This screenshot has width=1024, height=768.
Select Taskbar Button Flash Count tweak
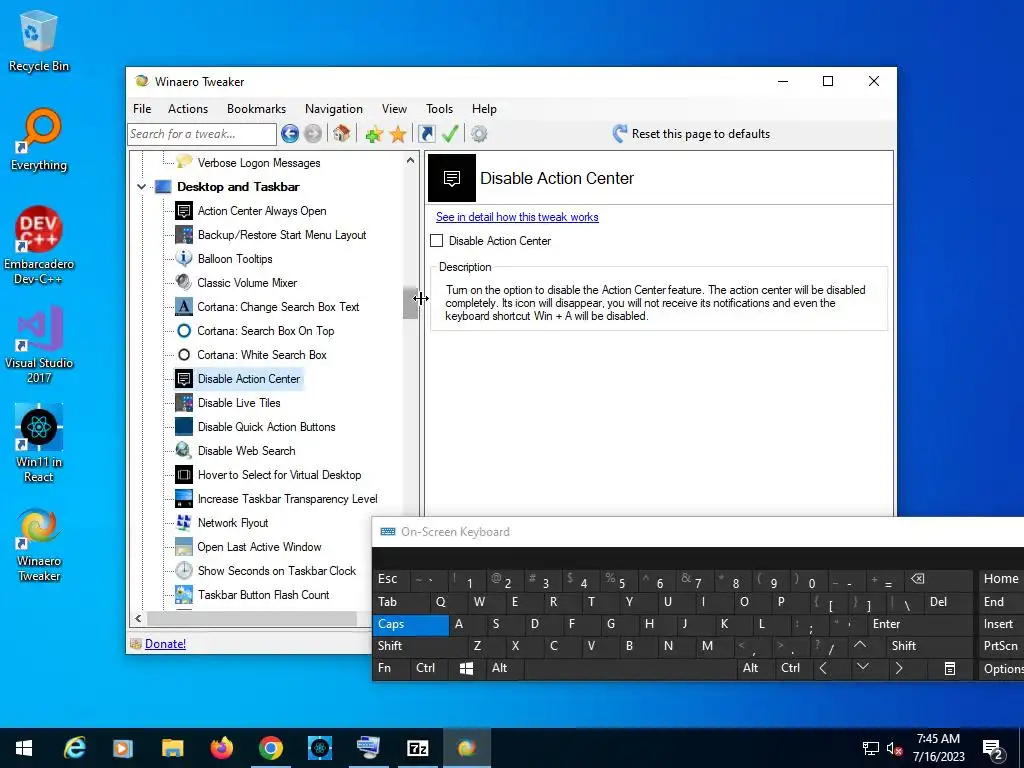coord(264,595)
